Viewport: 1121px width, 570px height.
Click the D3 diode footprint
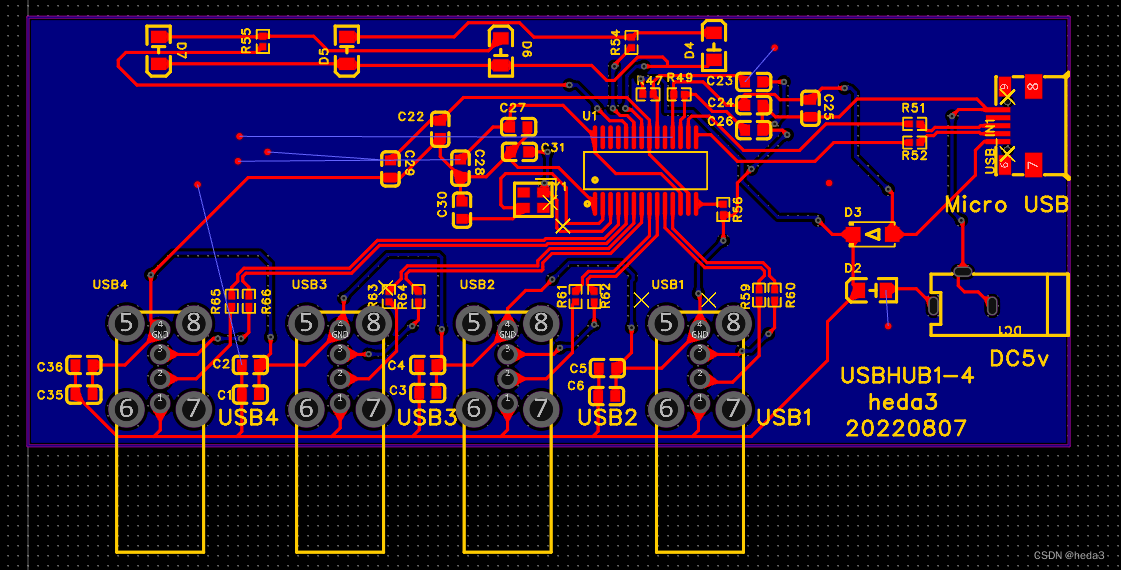(873, 234)
